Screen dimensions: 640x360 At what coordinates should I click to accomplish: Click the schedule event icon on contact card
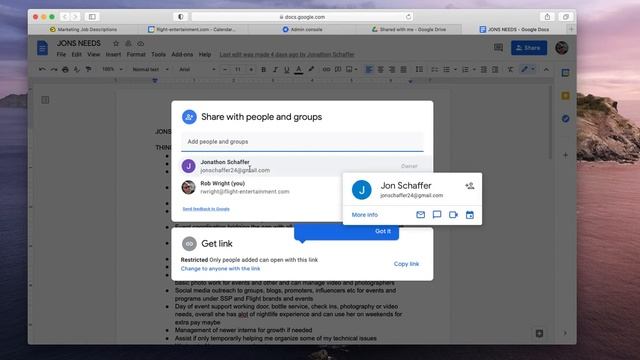(470, 215)
